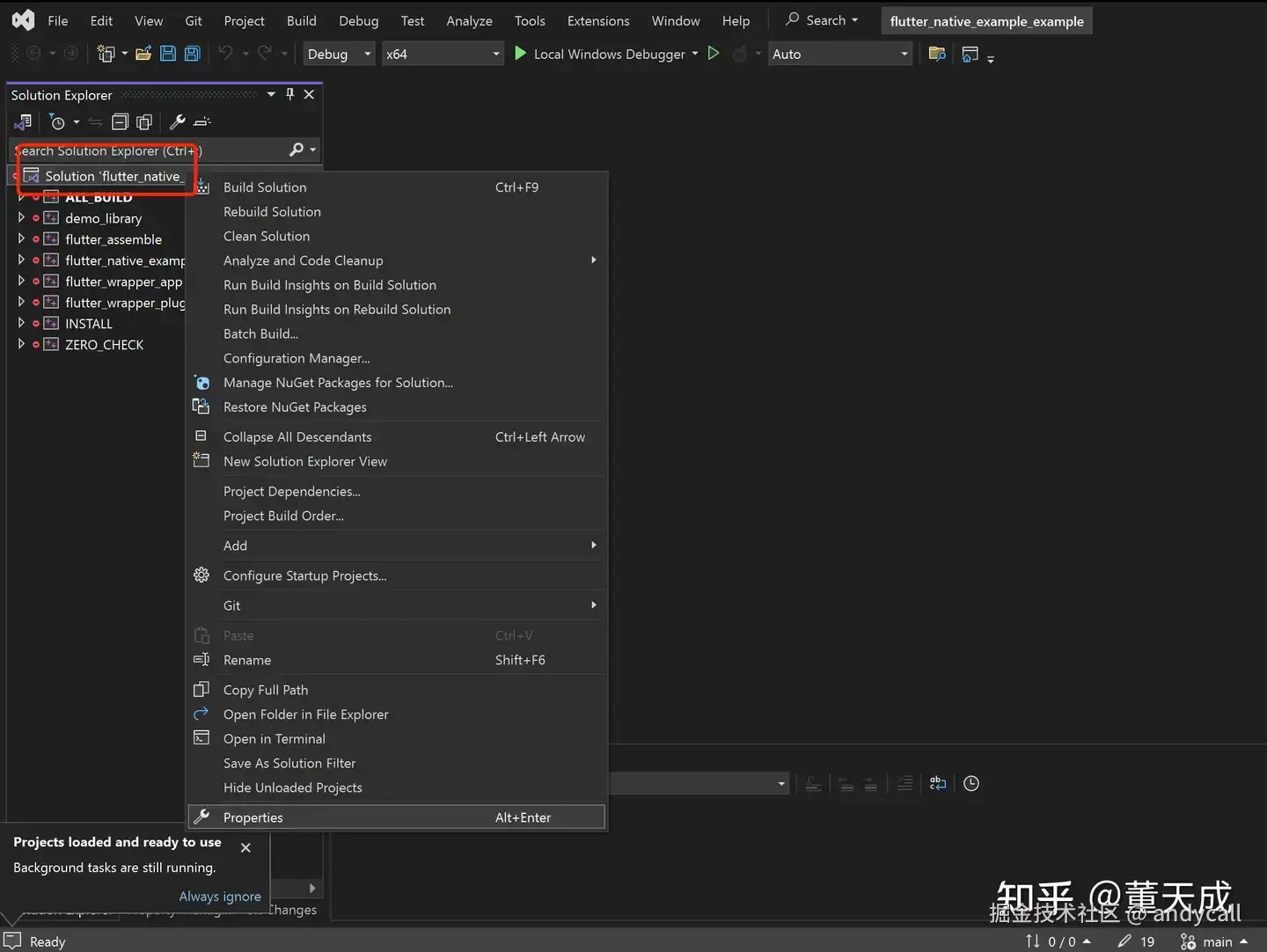Click the New Project toolbar icon
The width and height of the screenshot is (1267, 952).
point(106,54)
